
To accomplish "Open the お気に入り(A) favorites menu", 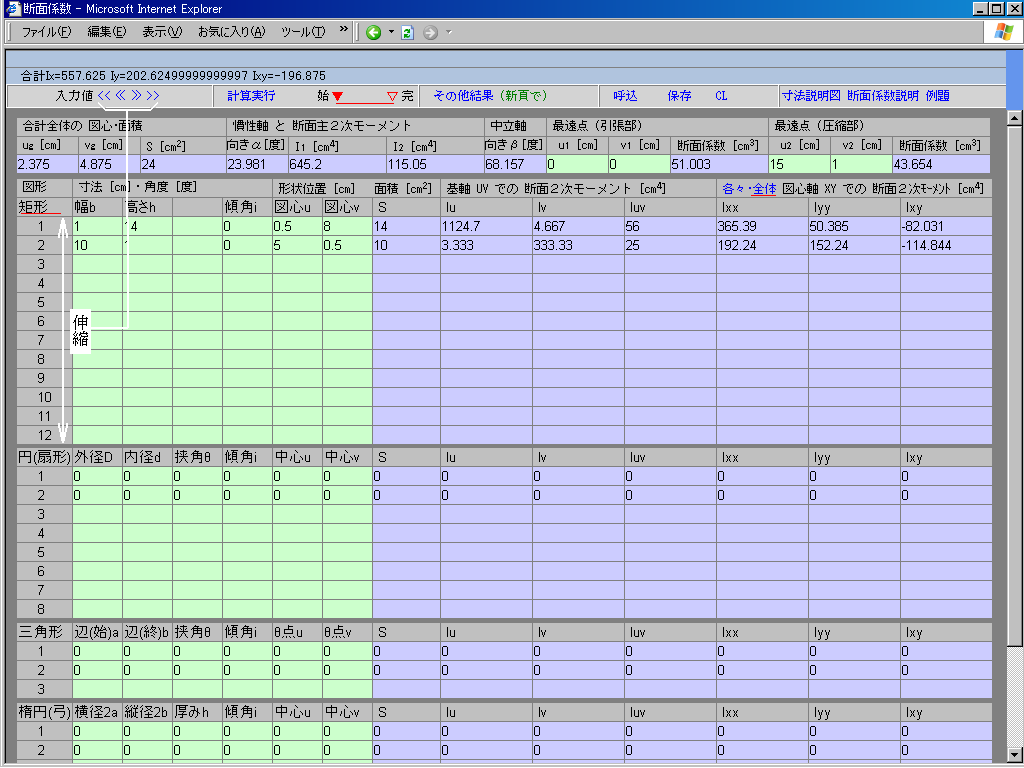I will [231, 32].
